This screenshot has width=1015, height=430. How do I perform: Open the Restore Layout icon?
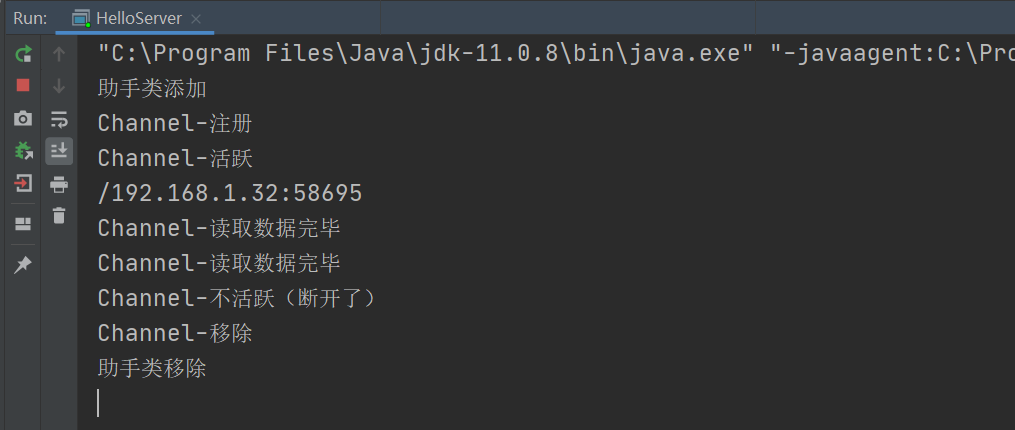(x=22, y=224)
